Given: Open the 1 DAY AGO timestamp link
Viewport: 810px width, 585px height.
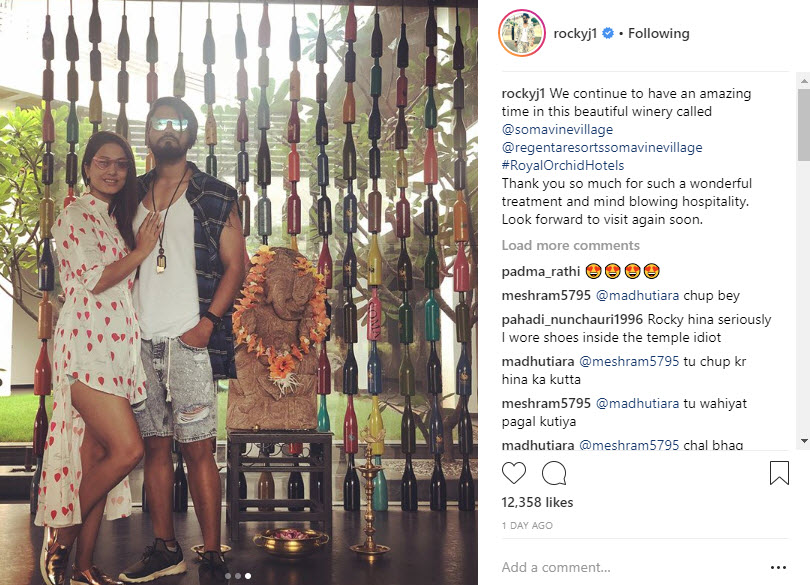Looking at the screenshot, I should tap(527, 526).
